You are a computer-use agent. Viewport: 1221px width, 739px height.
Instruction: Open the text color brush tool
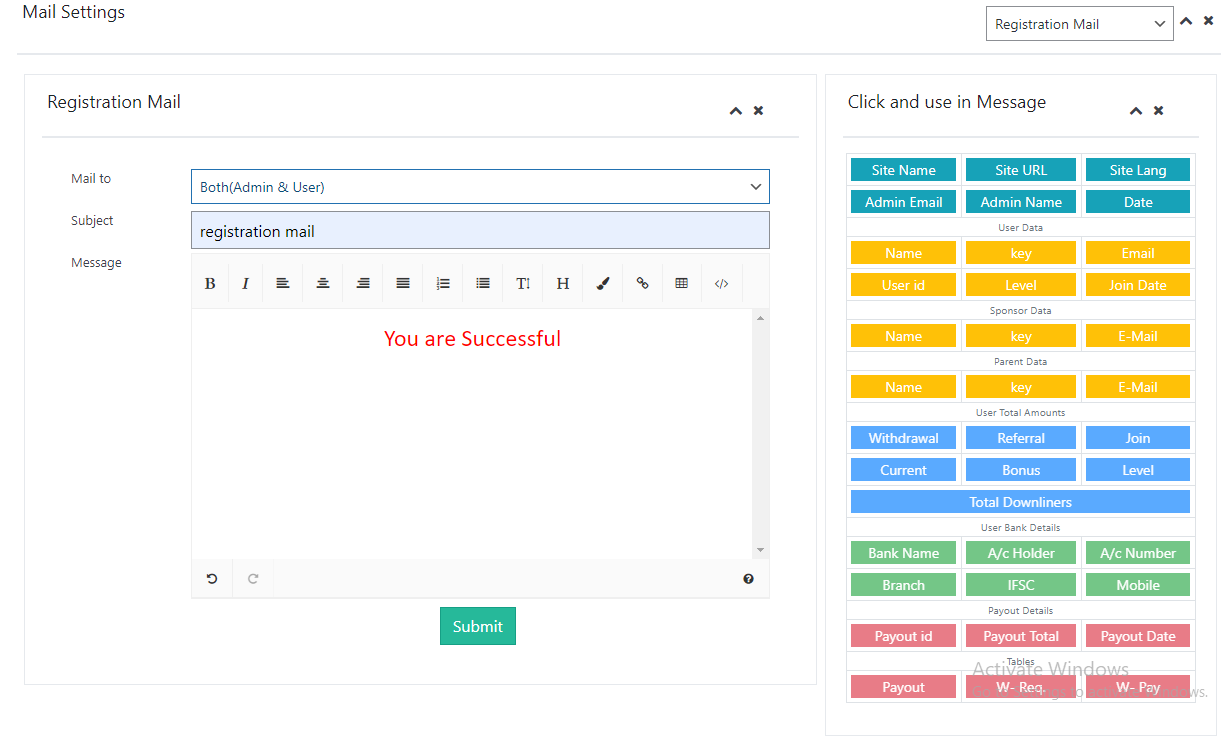click(x=602, y=283)
